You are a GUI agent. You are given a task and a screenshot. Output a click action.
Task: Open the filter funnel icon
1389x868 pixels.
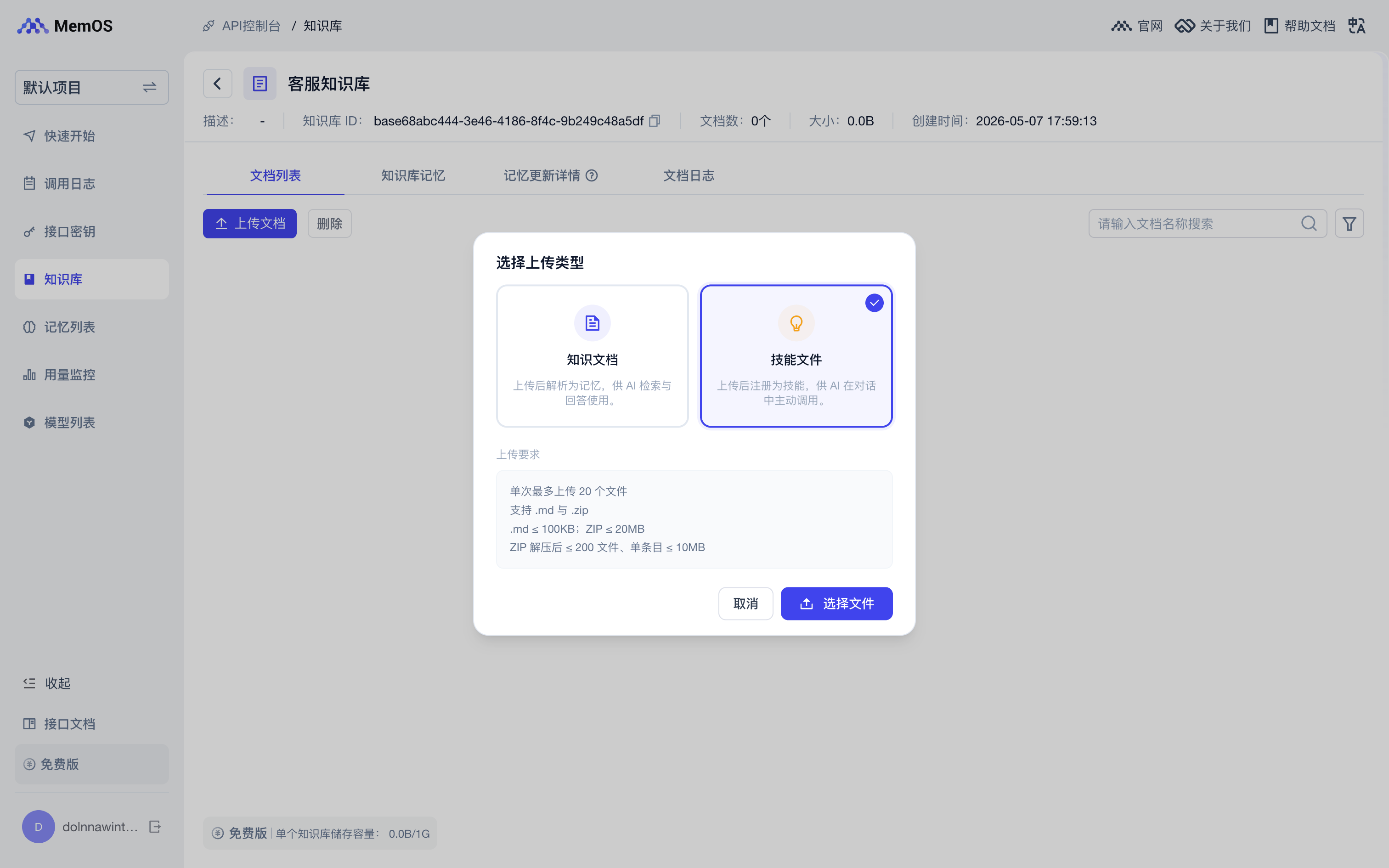click(x=1349, y=223)
